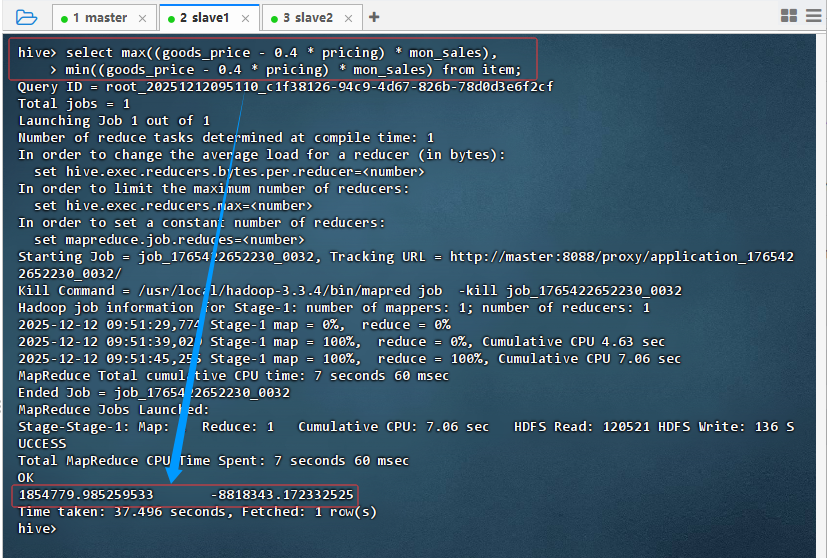Click the Kill Command line
This screenshot has width=827, height=558.
pos(350,291)
